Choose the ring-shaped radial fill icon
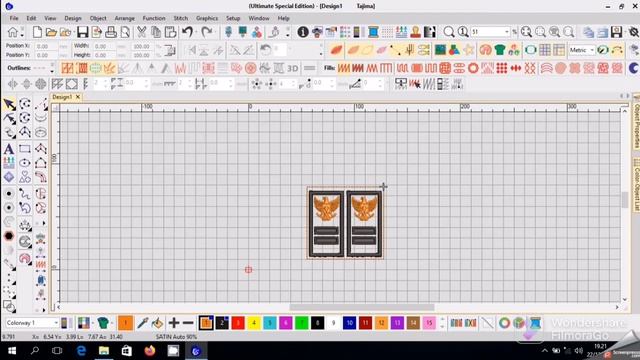Image resolution: width=640 pixels, height=360 pixels. pos(473,68)
